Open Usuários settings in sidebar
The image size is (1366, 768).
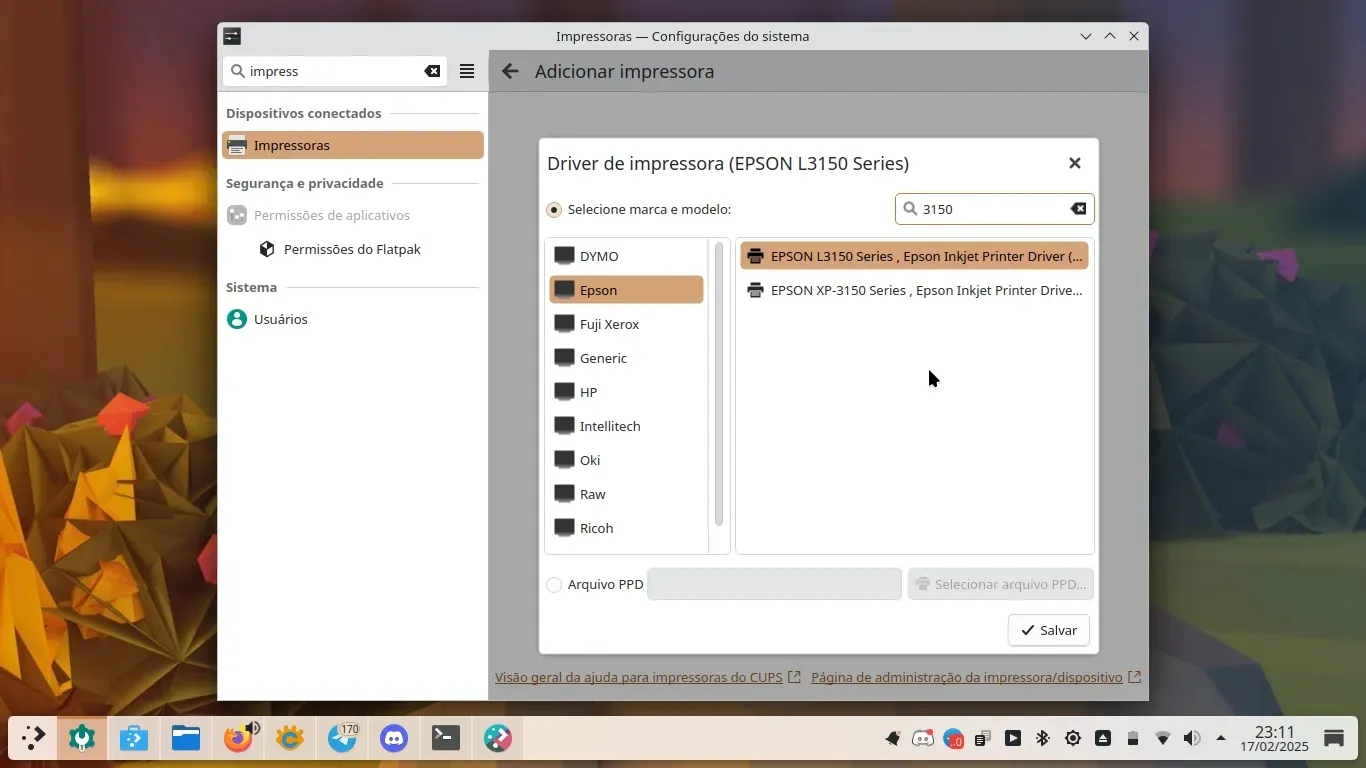pos(280,319)
